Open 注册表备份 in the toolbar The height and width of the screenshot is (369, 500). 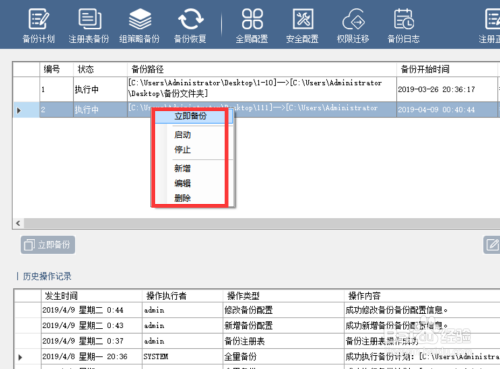click(x=89, y=26)
